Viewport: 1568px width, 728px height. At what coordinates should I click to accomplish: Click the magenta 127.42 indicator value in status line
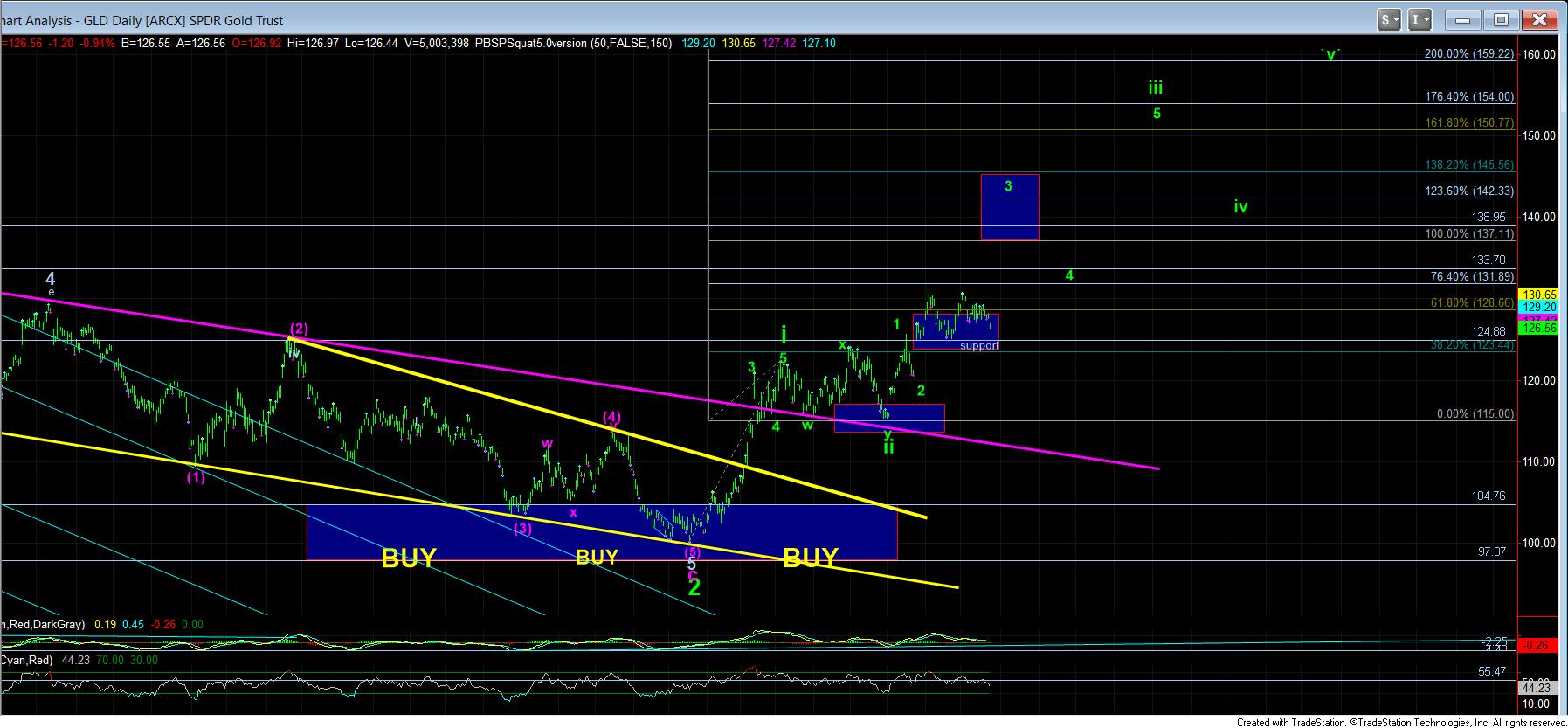[x=779, y=43]
